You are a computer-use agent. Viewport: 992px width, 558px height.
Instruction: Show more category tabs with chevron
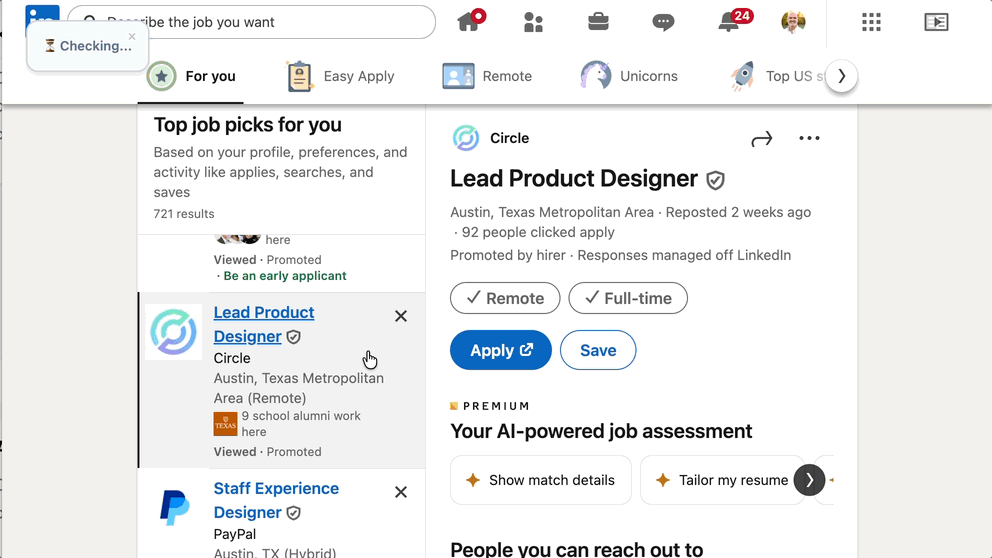841,76
